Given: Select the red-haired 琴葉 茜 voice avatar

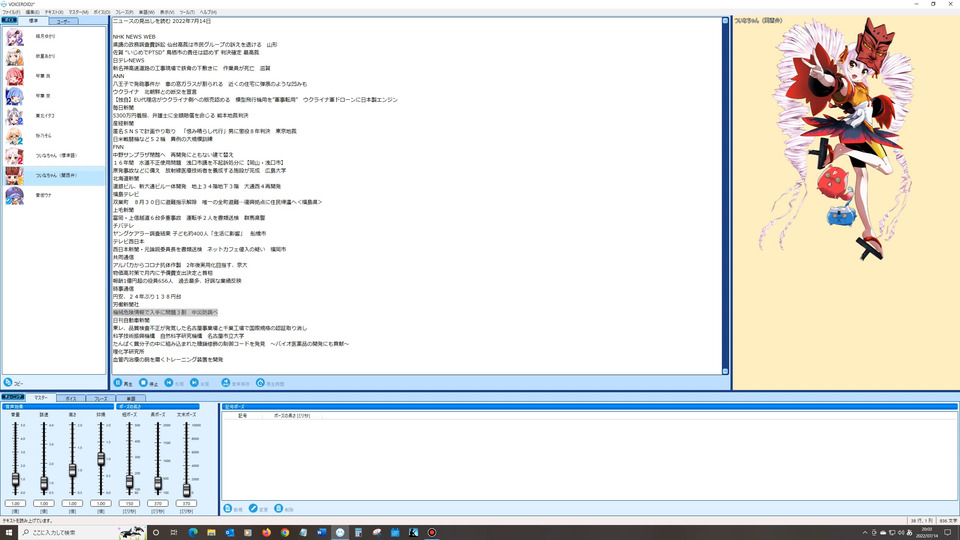Looking at the screenshot, I should 14,77.
